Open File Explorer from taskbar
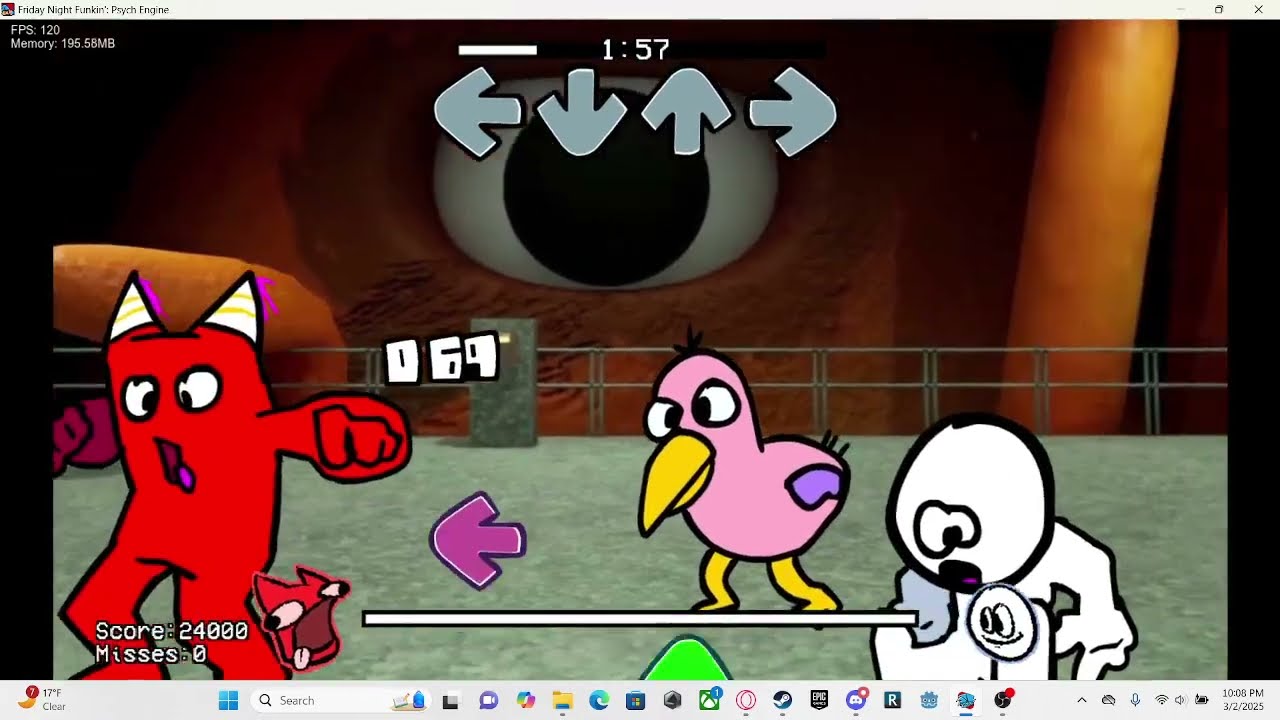The height and width of the screenshot is (720, 1280). pos(562,700)
